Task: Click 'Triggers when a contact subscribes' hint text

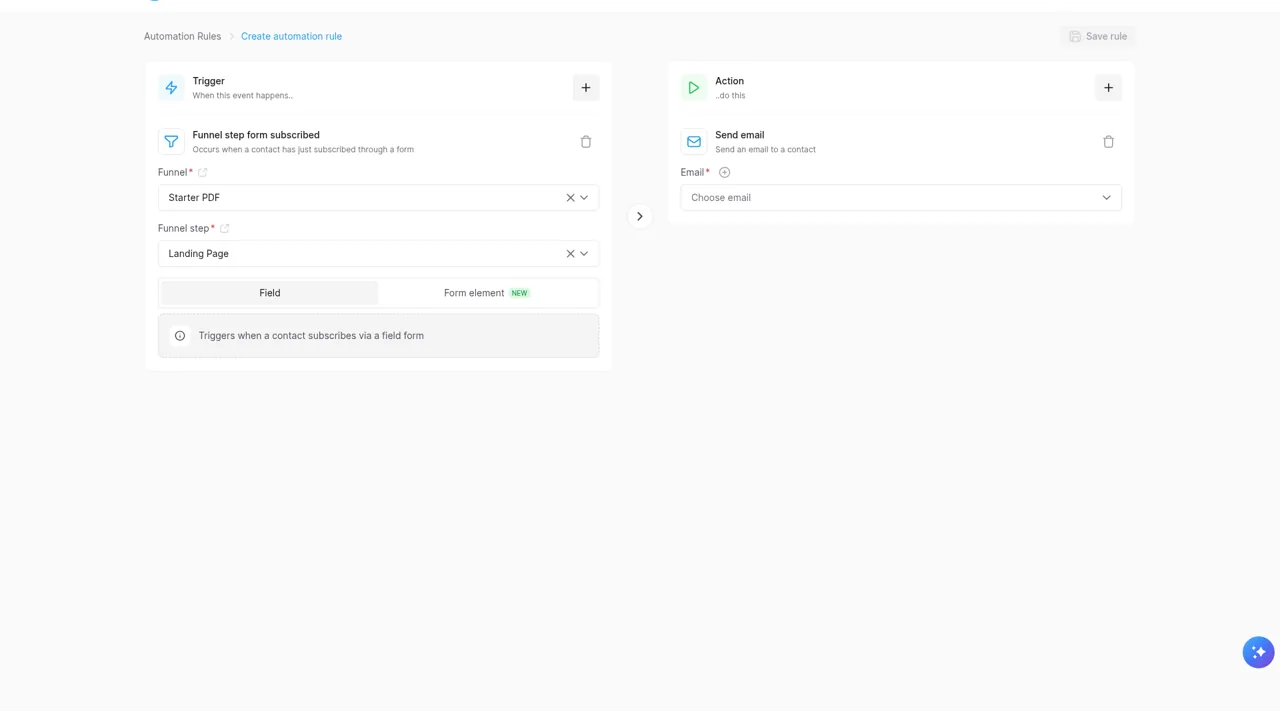Action: point(311,336)
